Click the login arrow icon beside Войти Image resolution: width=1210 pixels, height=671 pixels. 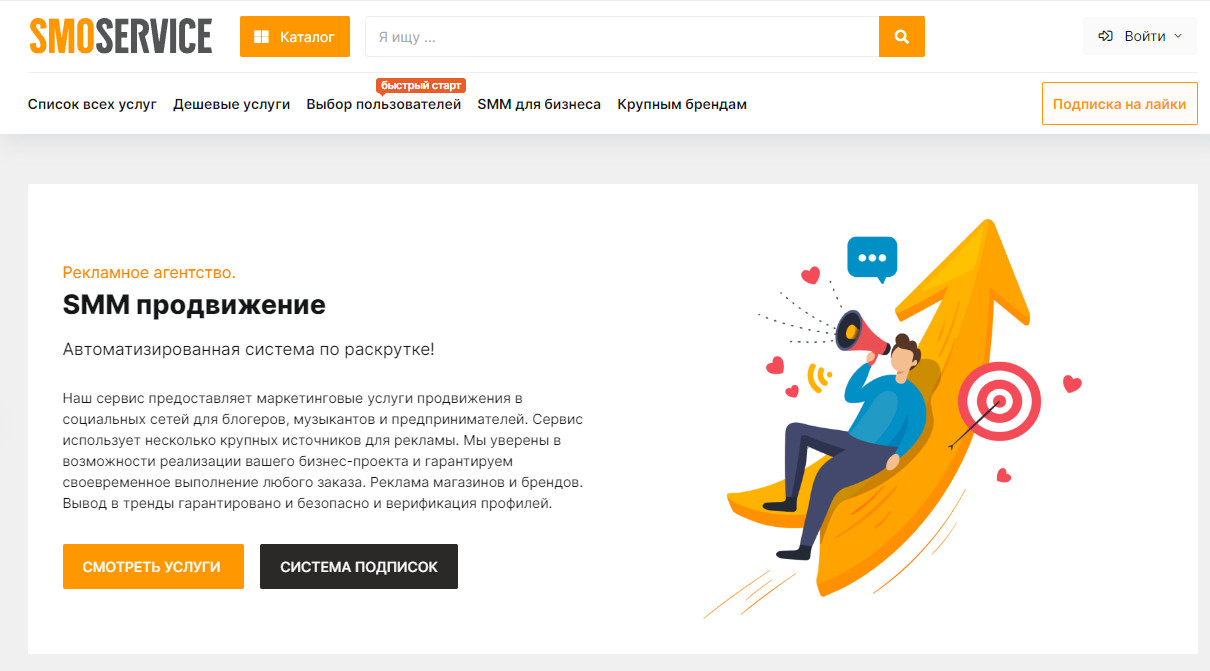(1105, 36)
